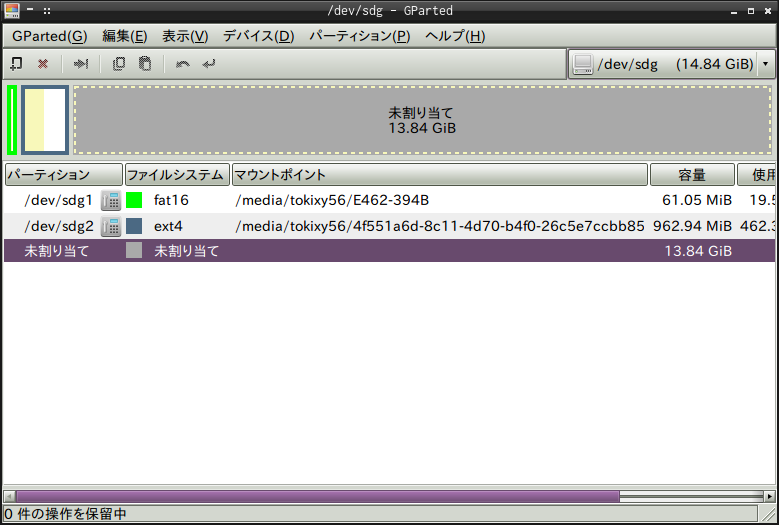Open the パーティション(P) menu

click(x=360, y=36)
